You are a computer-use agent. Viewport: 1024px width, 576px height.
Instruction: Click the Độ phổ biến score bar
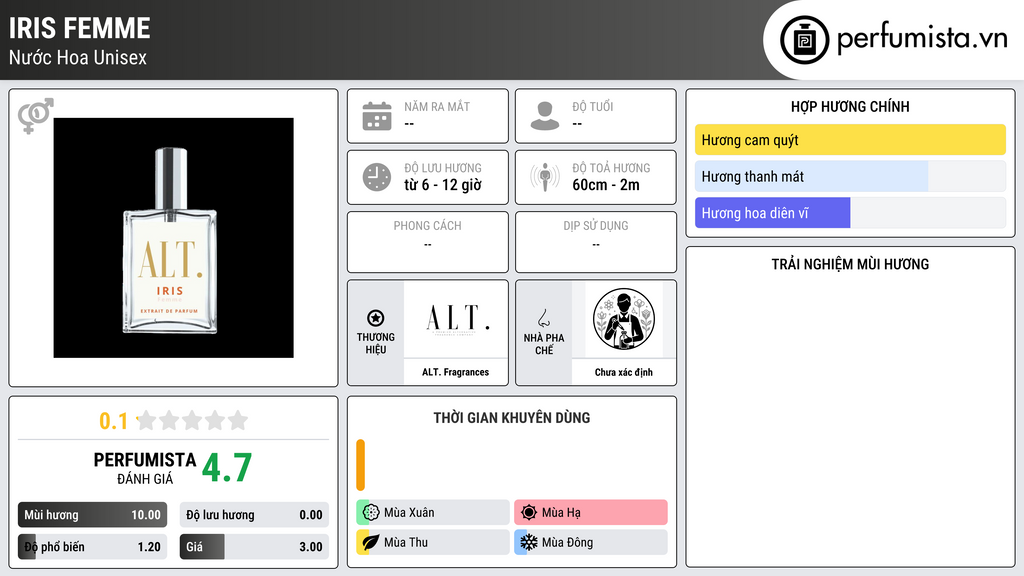[93, 547]
